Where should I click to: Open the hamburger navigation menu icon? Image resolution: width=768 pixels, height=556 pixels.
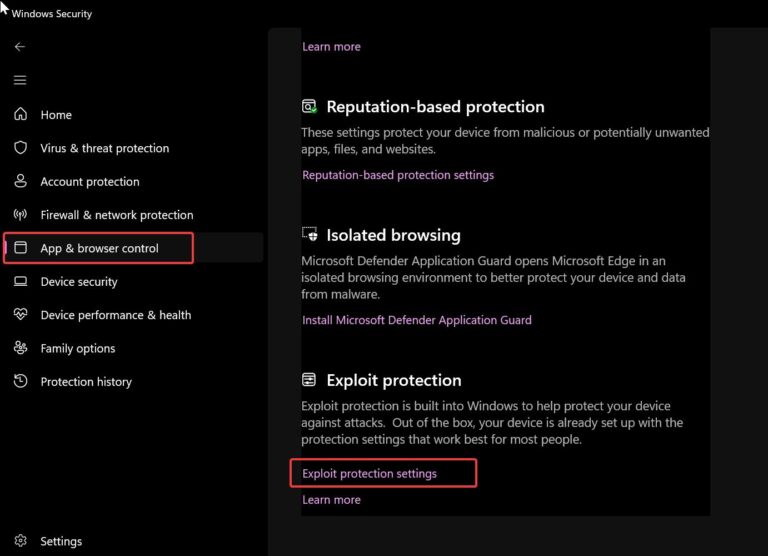tap(20, 80)
